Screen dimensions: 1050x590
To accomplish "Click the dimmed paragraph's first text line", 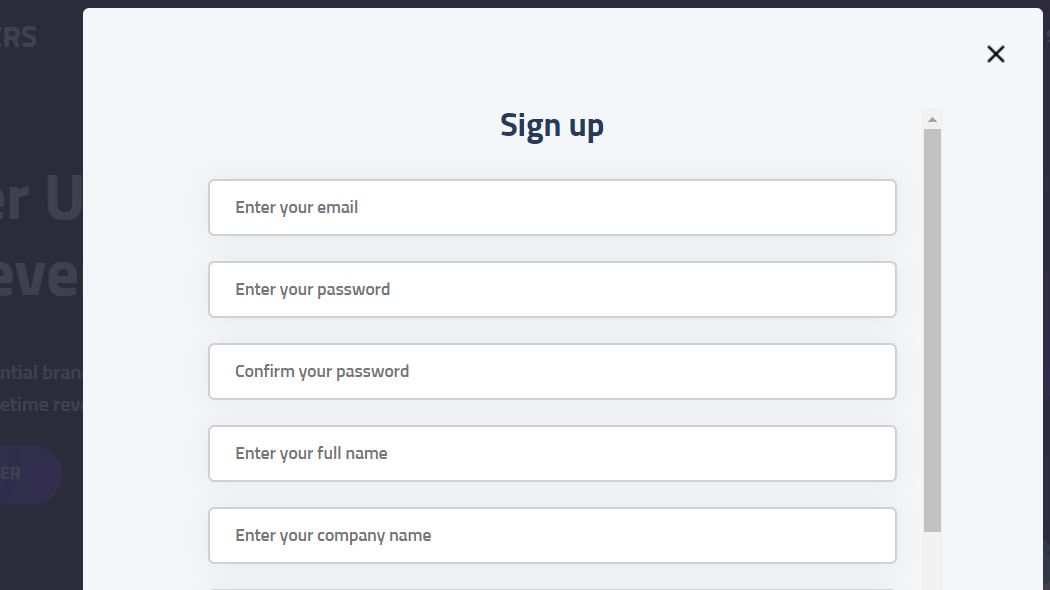I will 42,373.
